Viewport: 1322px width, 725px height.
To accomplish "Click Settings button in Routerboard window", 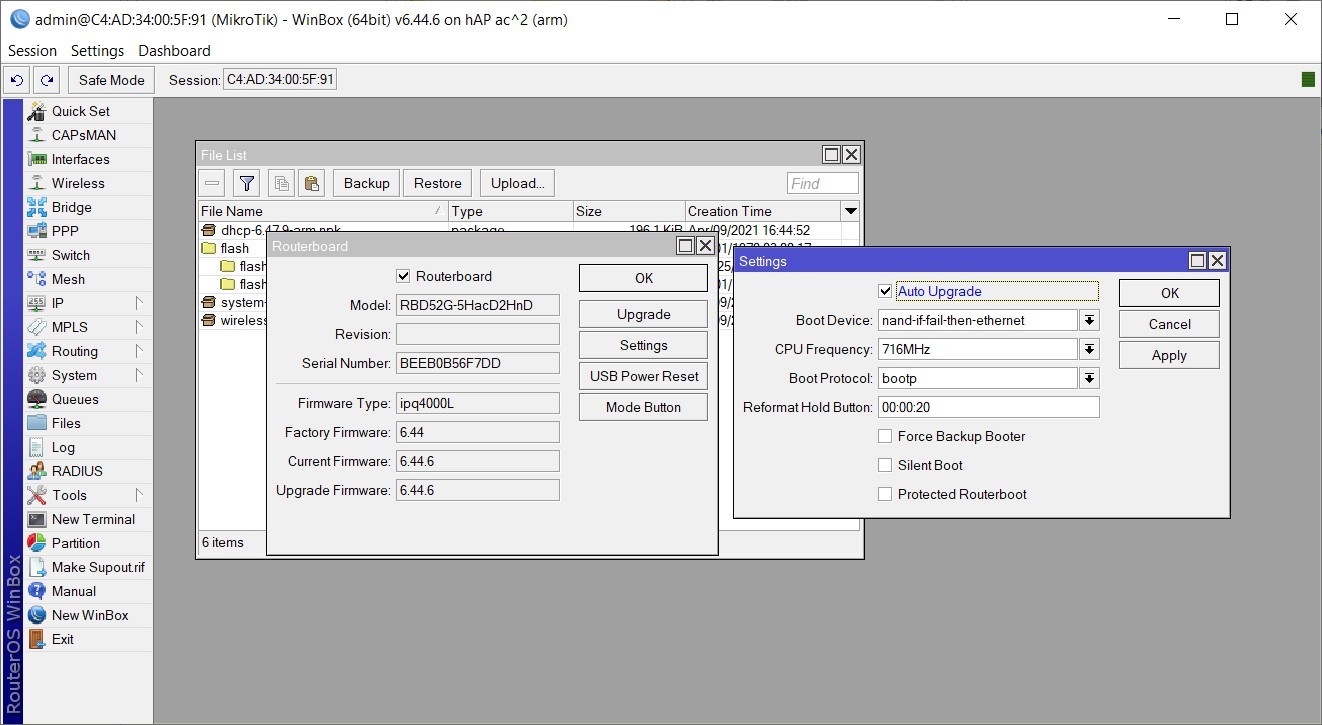I will point(643,345).
